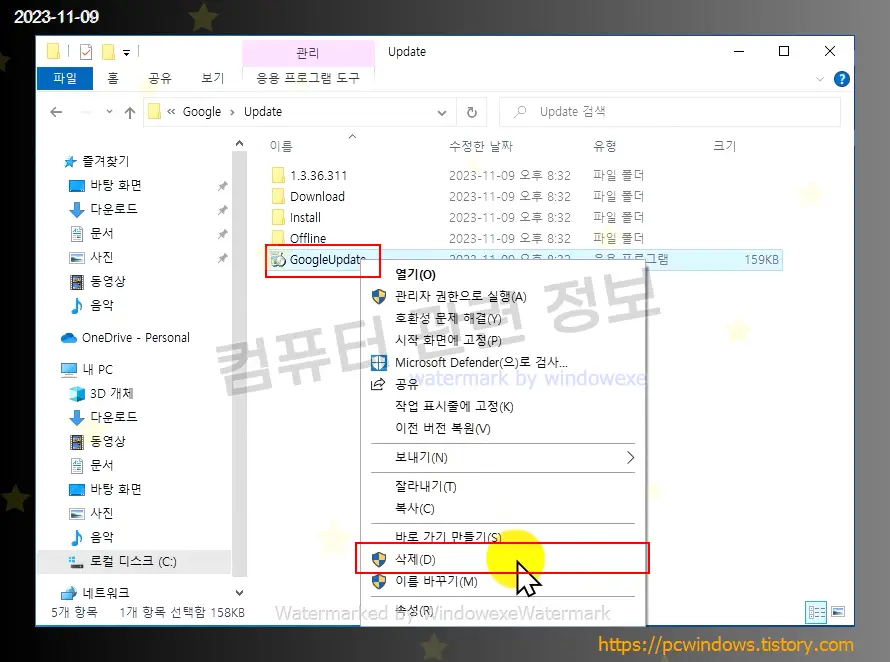Select the Install folder

305,217
